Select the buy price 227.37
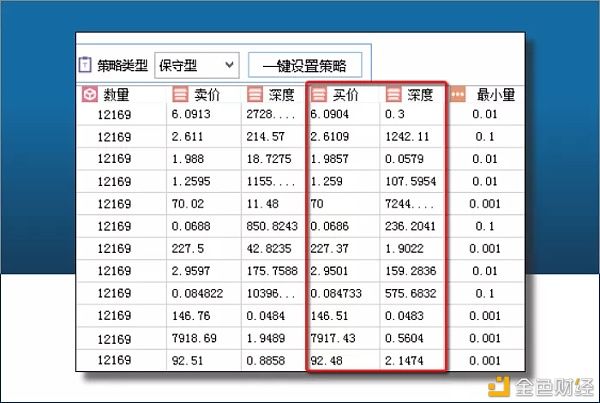Screen dimensions: 600x403 click(329, 248)
